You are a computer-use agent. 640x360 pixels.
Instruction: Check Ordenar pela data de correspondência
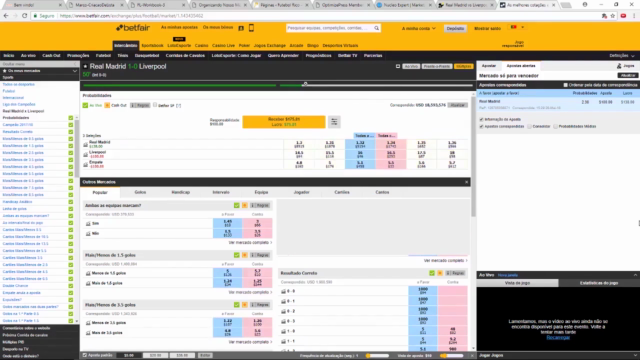click(x=565, y=85)
